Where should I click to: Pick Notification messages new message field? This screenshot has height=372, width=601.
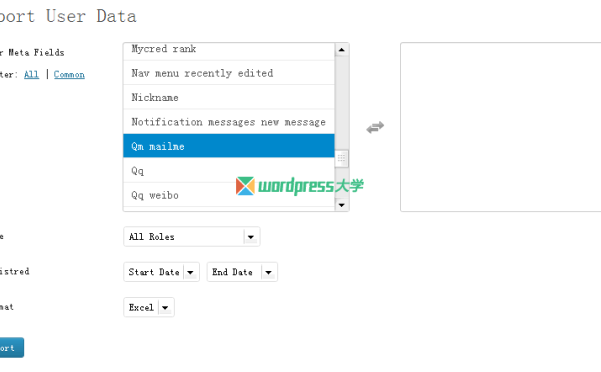pos(229,122)
